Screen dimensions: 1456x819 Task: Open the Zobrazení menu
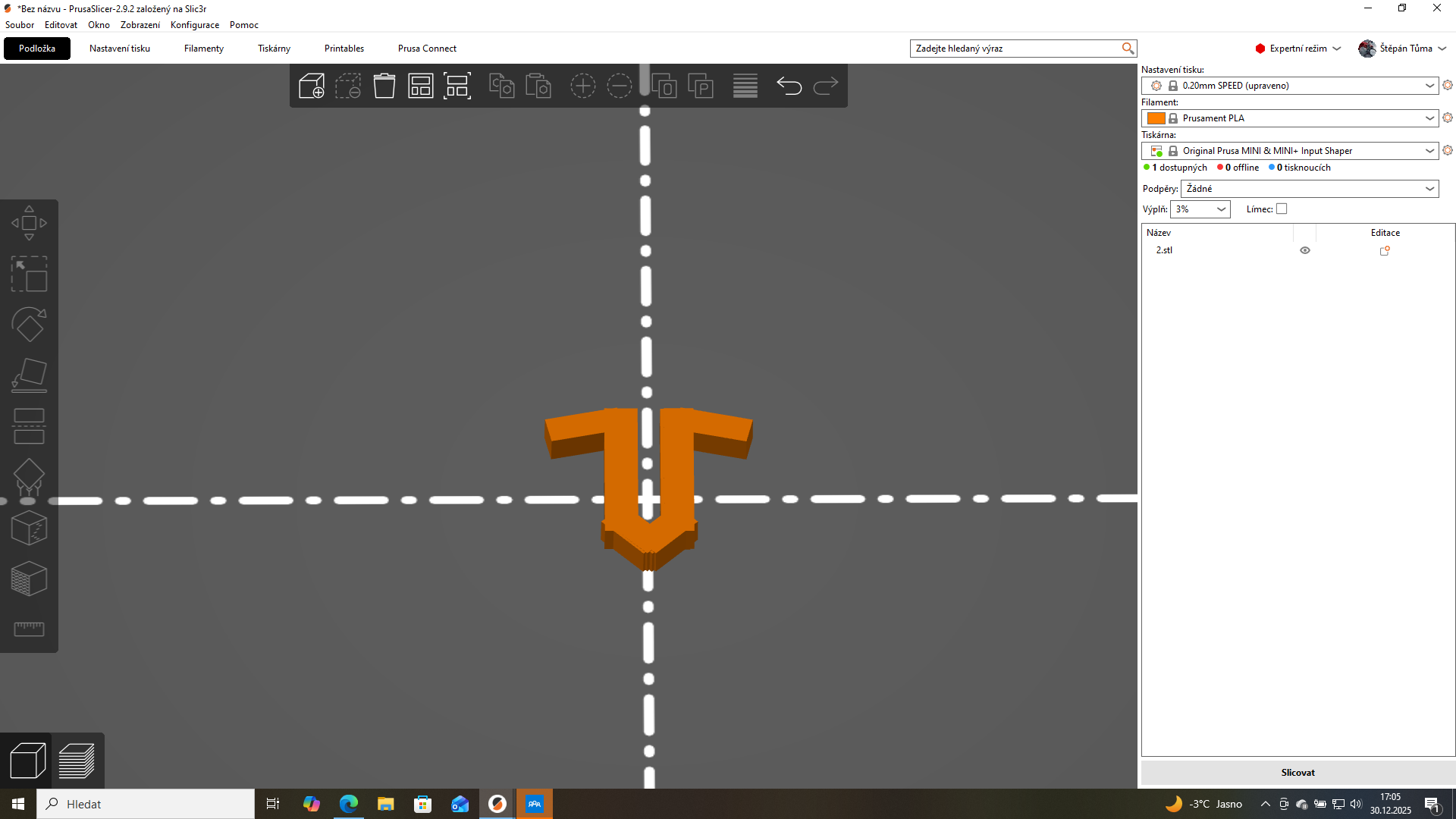[140, 25]
